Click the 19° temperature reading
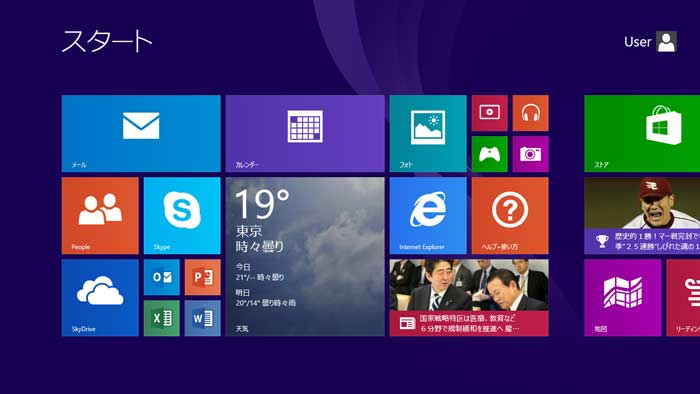 pyautogui.click(x=262, y=203)
